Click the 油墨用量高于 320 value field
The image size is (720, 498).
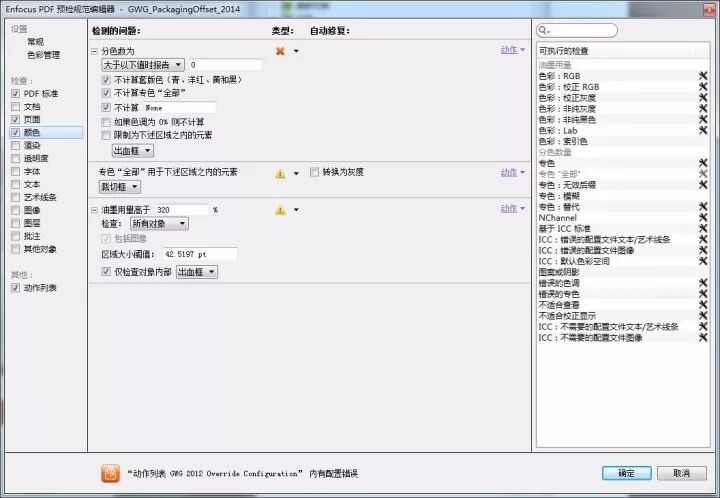click(182, 210)
